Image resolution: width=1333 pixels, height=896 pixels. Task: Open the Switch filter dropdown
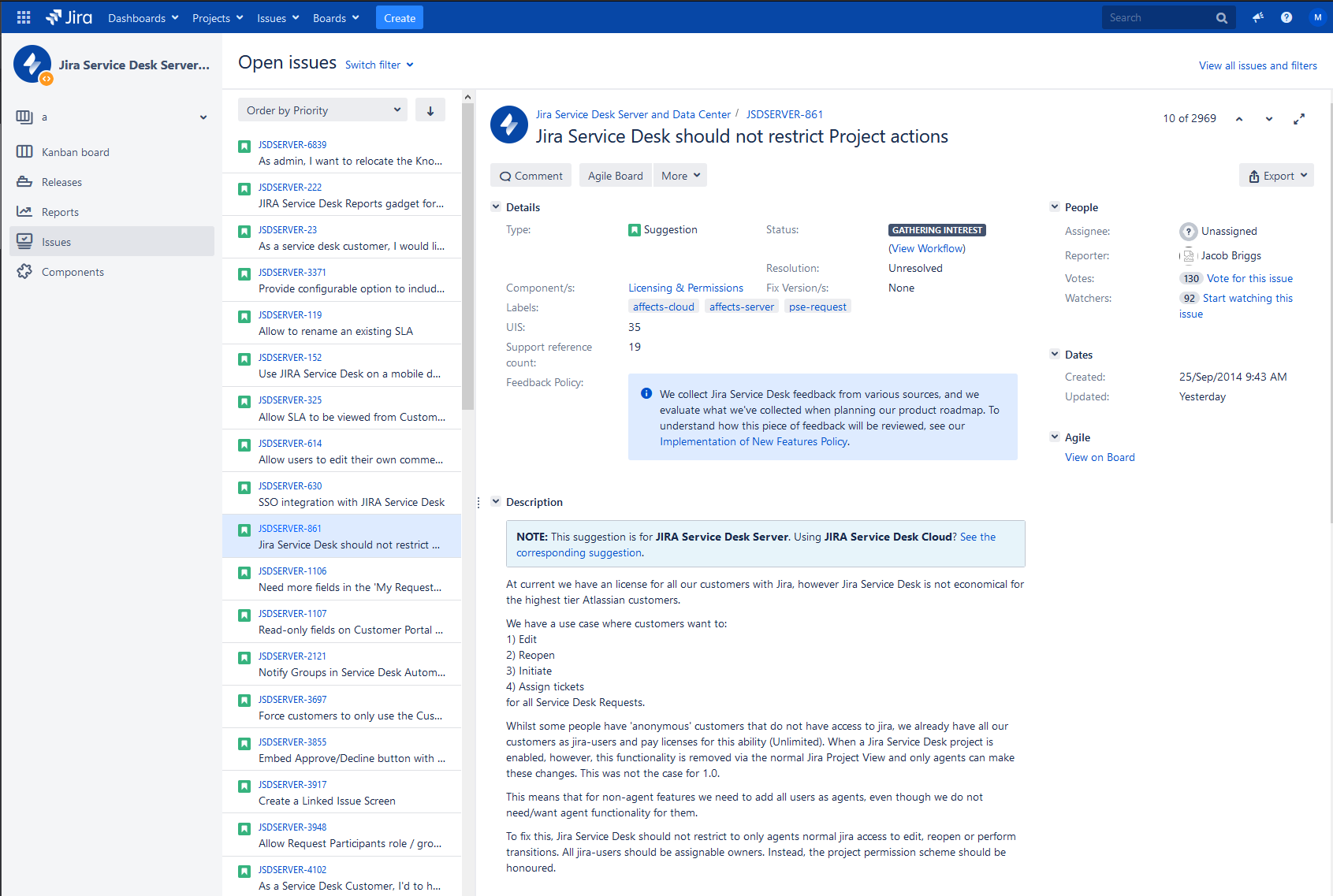point(379,65)
